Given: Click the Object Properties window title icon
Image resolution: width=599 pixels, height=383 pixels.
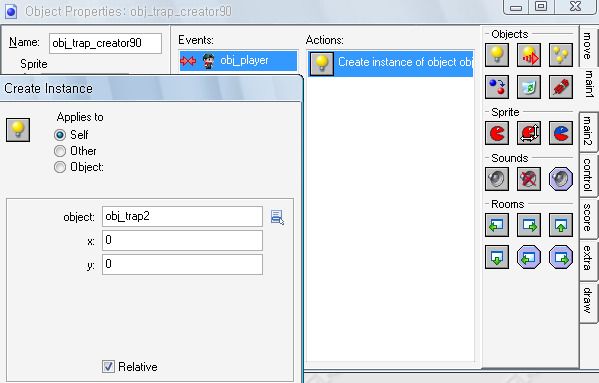Looking at the screenshot, I should click(x=11, y=11).
